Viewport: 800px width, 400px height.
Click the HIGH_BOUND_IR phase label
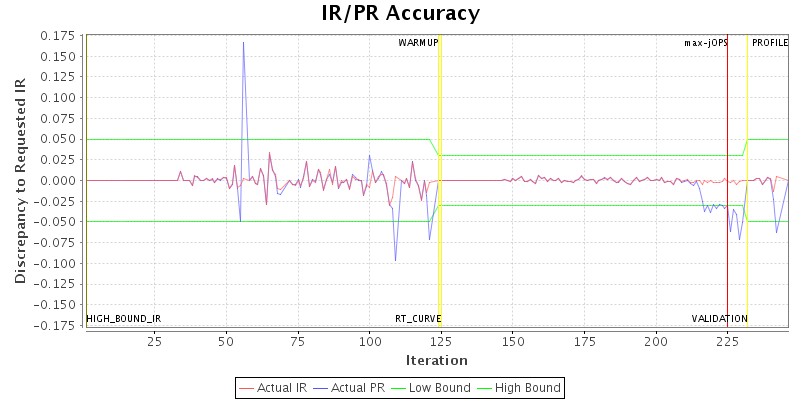pyautogui.click(x=124, y=319)
